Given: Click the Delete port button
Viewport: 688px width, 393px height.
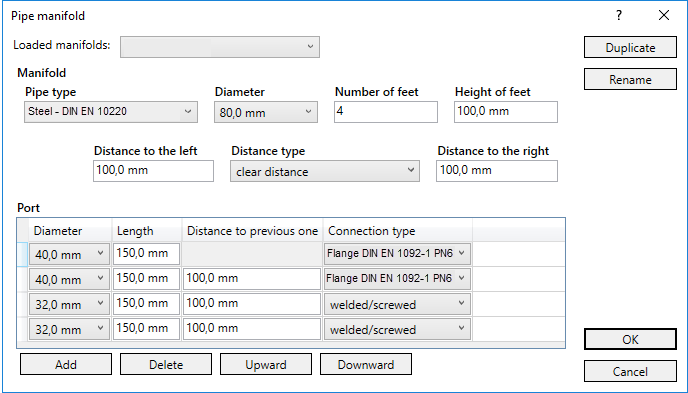Looking at the screenshot, I should [x=166, y=364].
